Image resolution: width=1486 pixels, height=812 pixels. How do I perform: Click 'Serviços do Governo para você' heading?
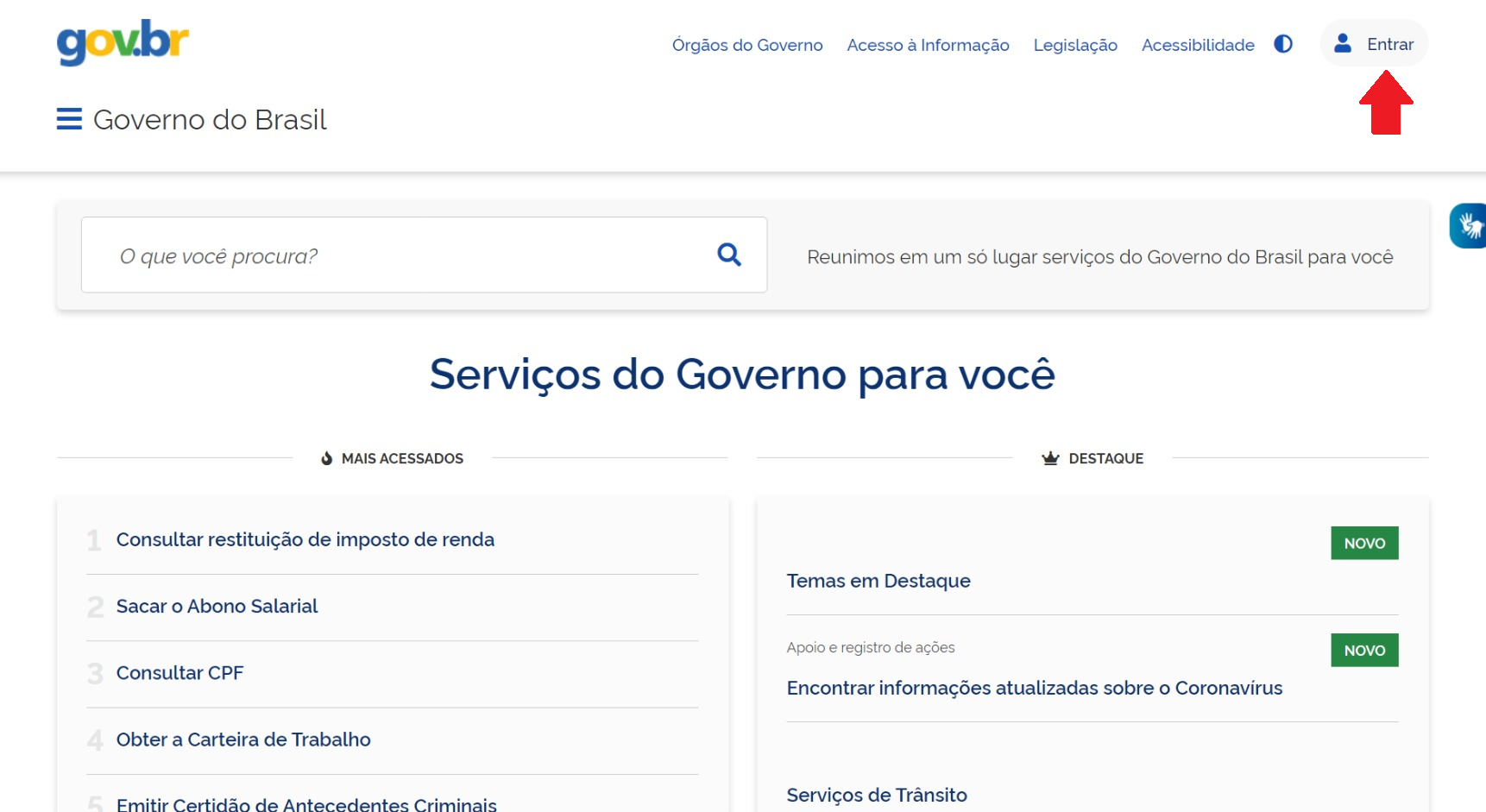click(x=742, y=375)
